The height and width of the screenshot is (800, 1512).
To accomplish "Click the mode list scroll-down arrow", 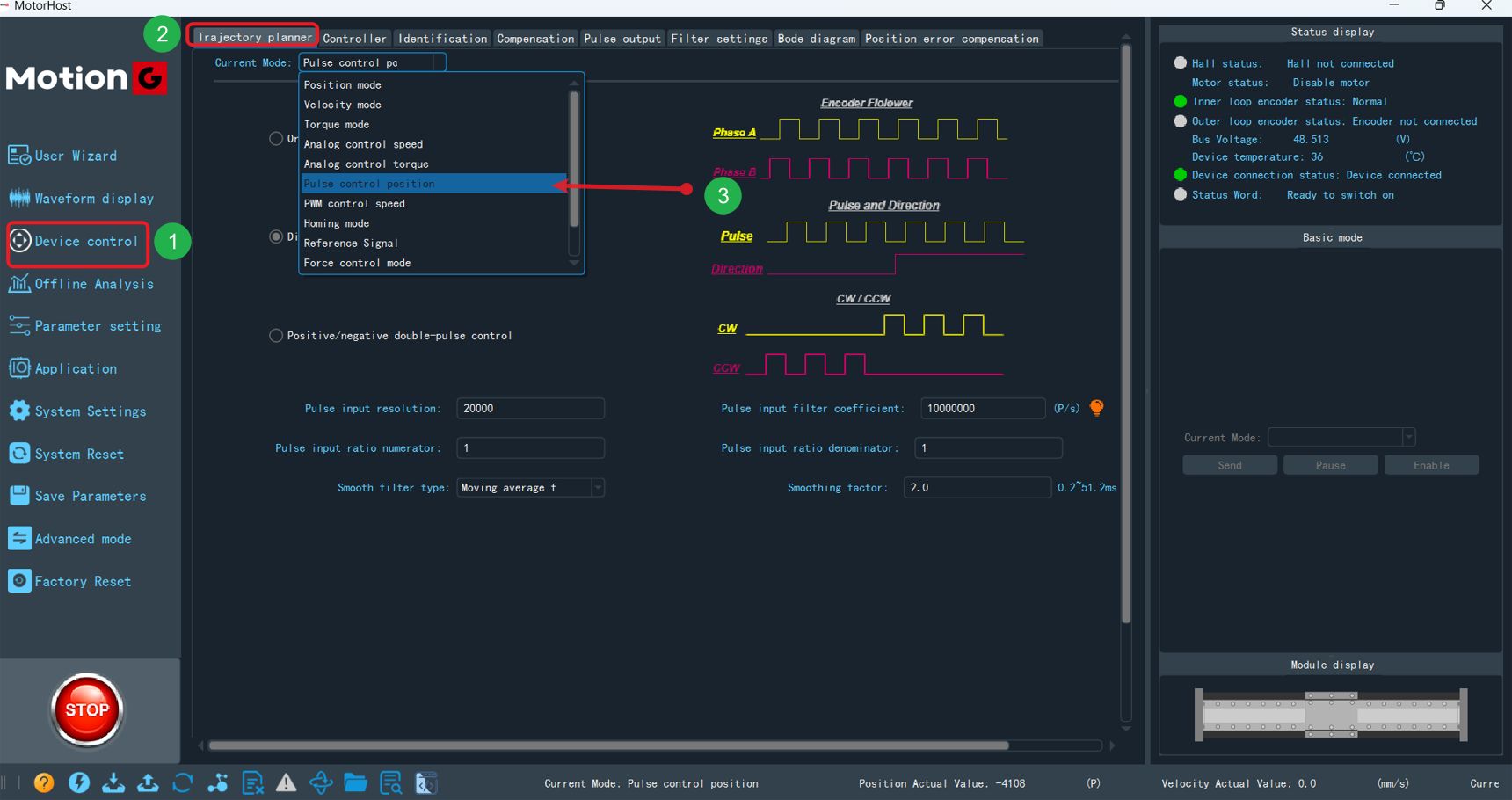I will click(x=574, y=263).
